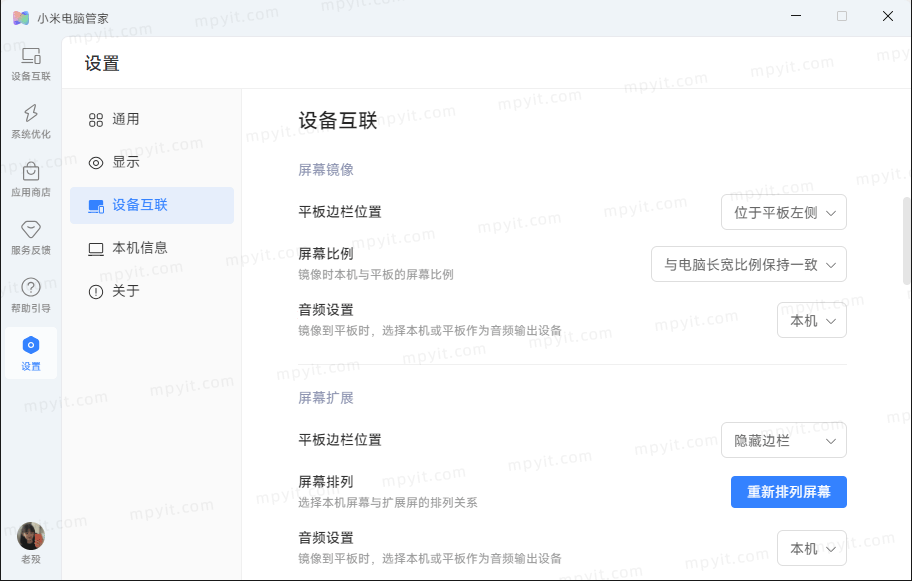
Task: Select the blue 设置 hexagon icon
Action: pyautogui.click(x=31, y=345)
